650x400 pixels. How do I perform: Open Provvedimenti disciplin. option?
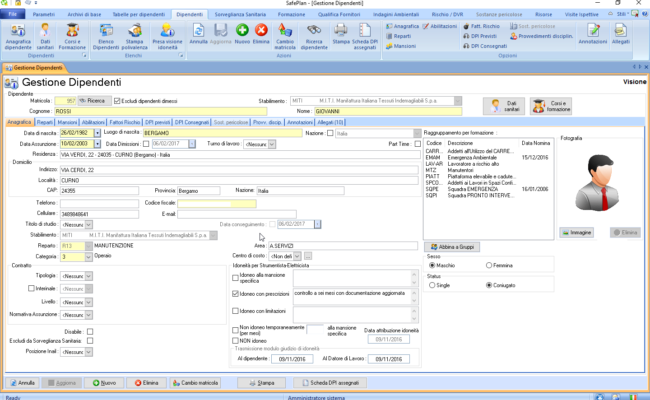[541, 36]
